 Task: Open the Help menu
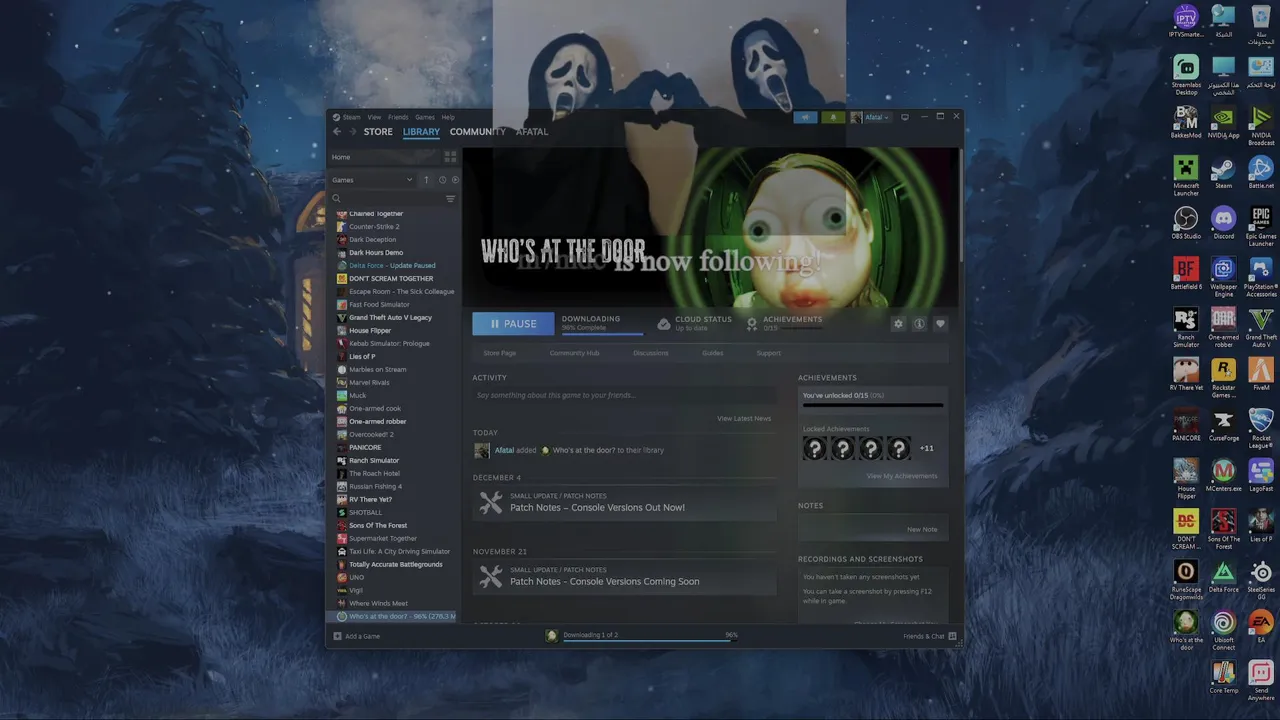click(448, 117)
